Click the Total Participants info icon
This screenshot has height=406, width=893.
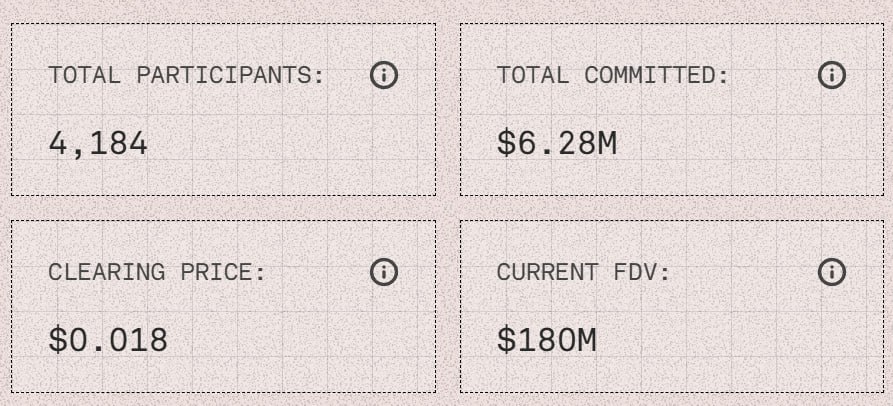pyautogui.click(x=384, y=75)
